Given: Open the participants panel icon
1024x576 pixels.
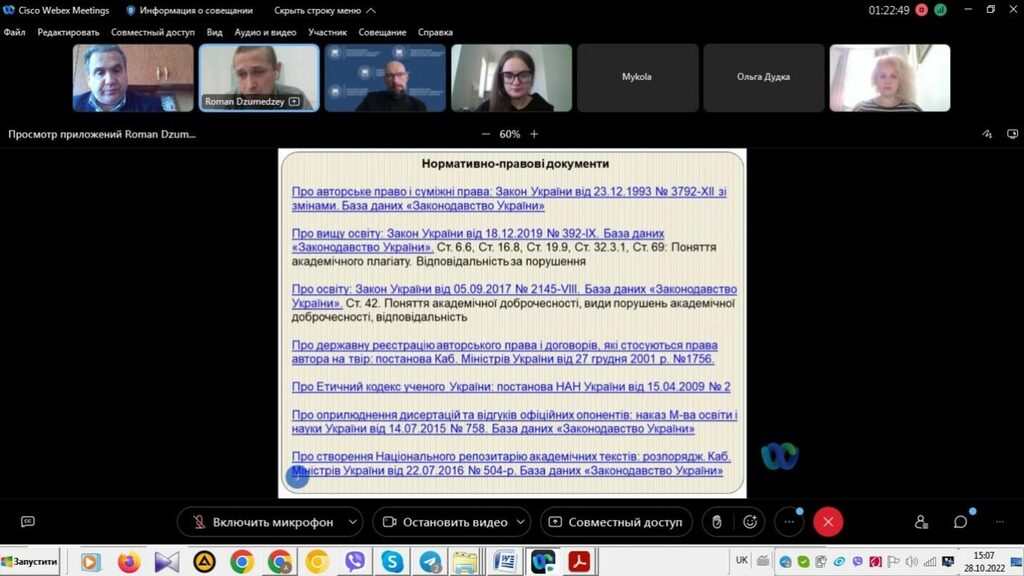Looking at the screenshot, I should click(921, 522).
